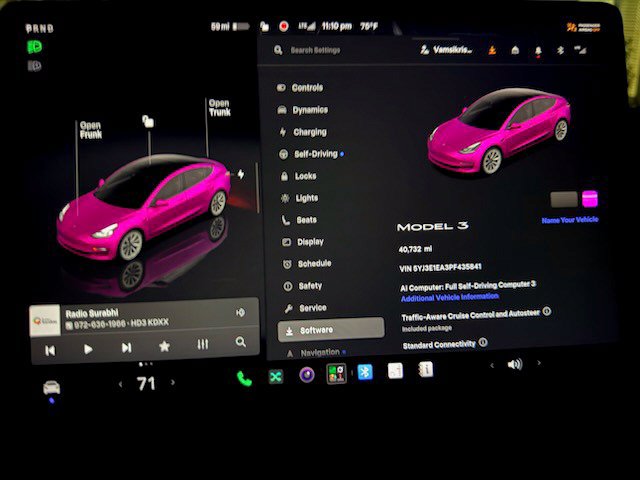Tap info icon beside Traffic-Aware Cruise Control
The image size is (640, 480).
[x=547, y=311]
